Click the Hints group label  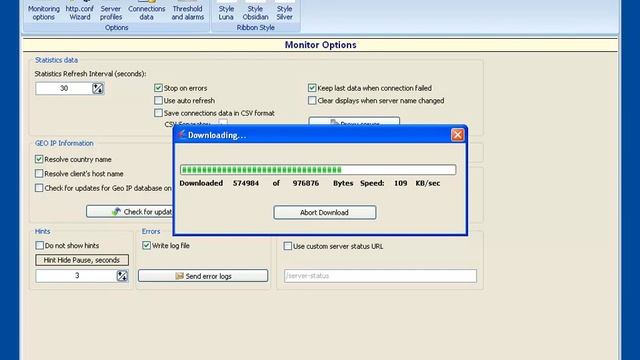(42, 231)
